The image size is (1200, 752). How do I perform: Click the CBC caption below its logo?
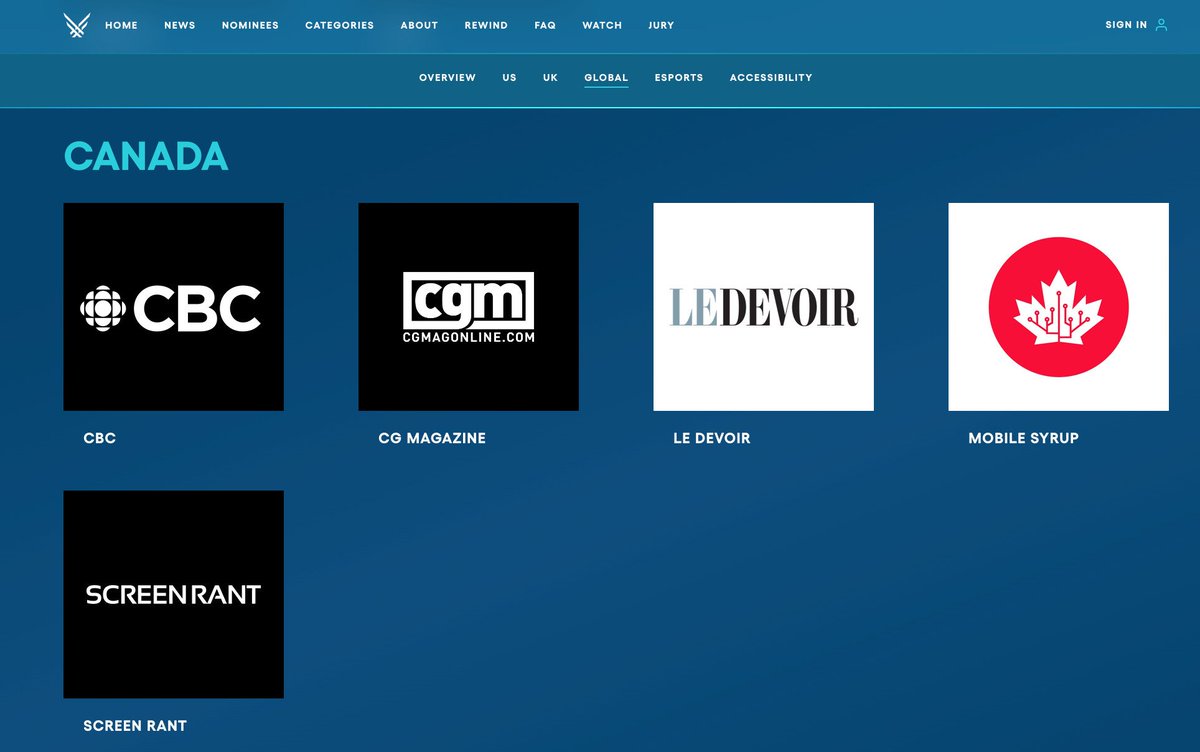click(x=100, y=438)
